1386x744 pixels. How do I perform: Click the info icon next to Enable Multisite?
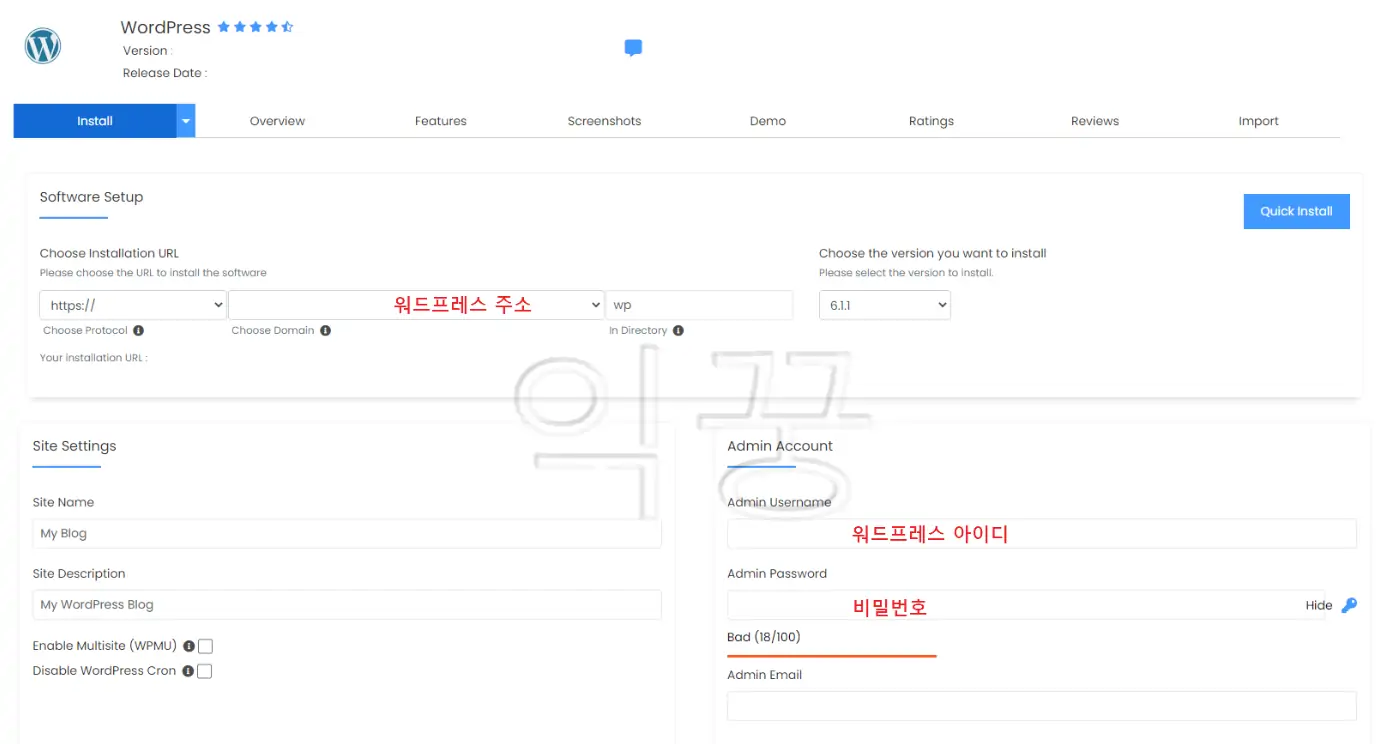(189, 646)
